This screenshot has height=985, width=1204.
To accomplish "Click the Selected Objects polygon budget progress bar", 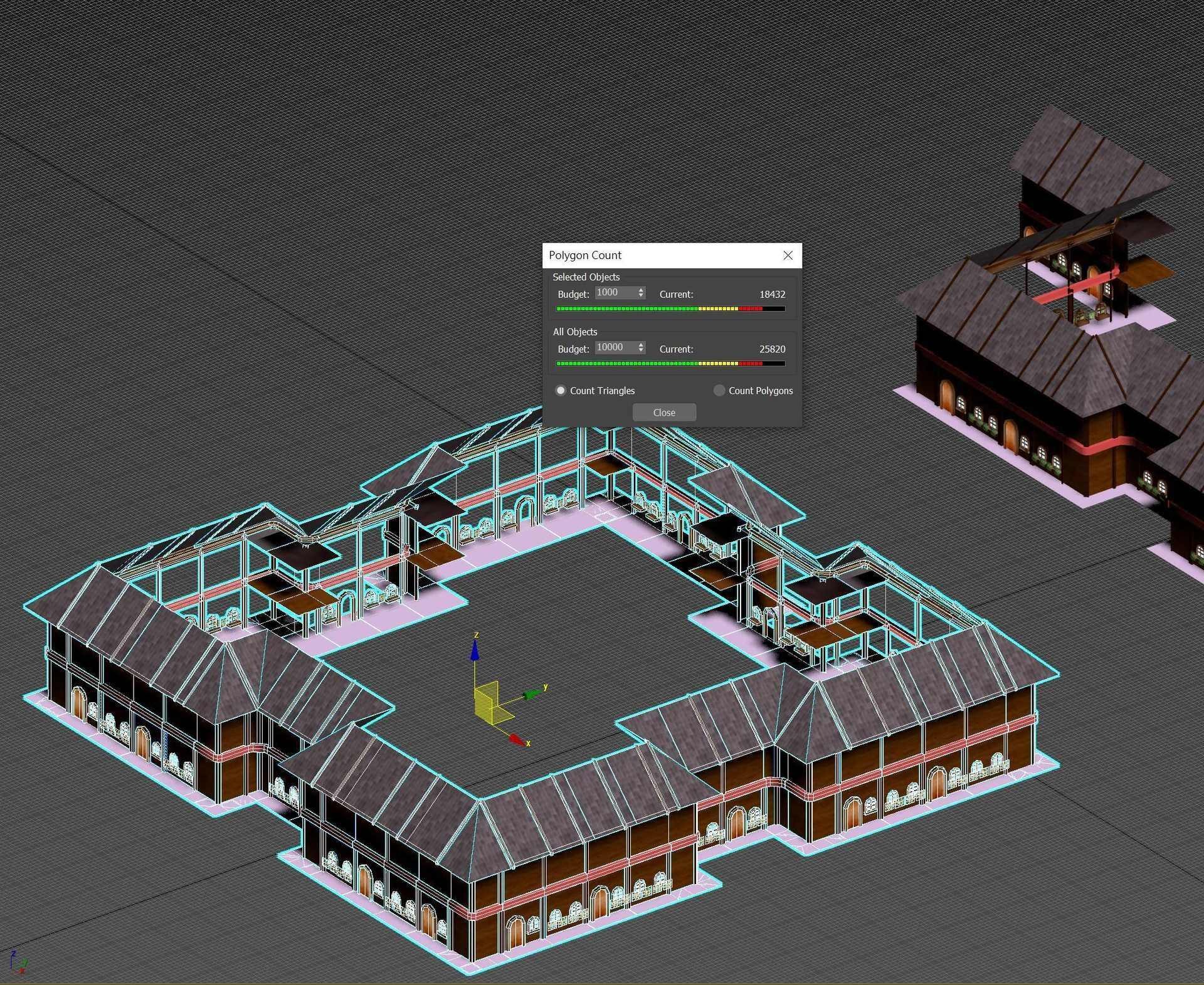I will pyautogui.click(x=668, y=308).
